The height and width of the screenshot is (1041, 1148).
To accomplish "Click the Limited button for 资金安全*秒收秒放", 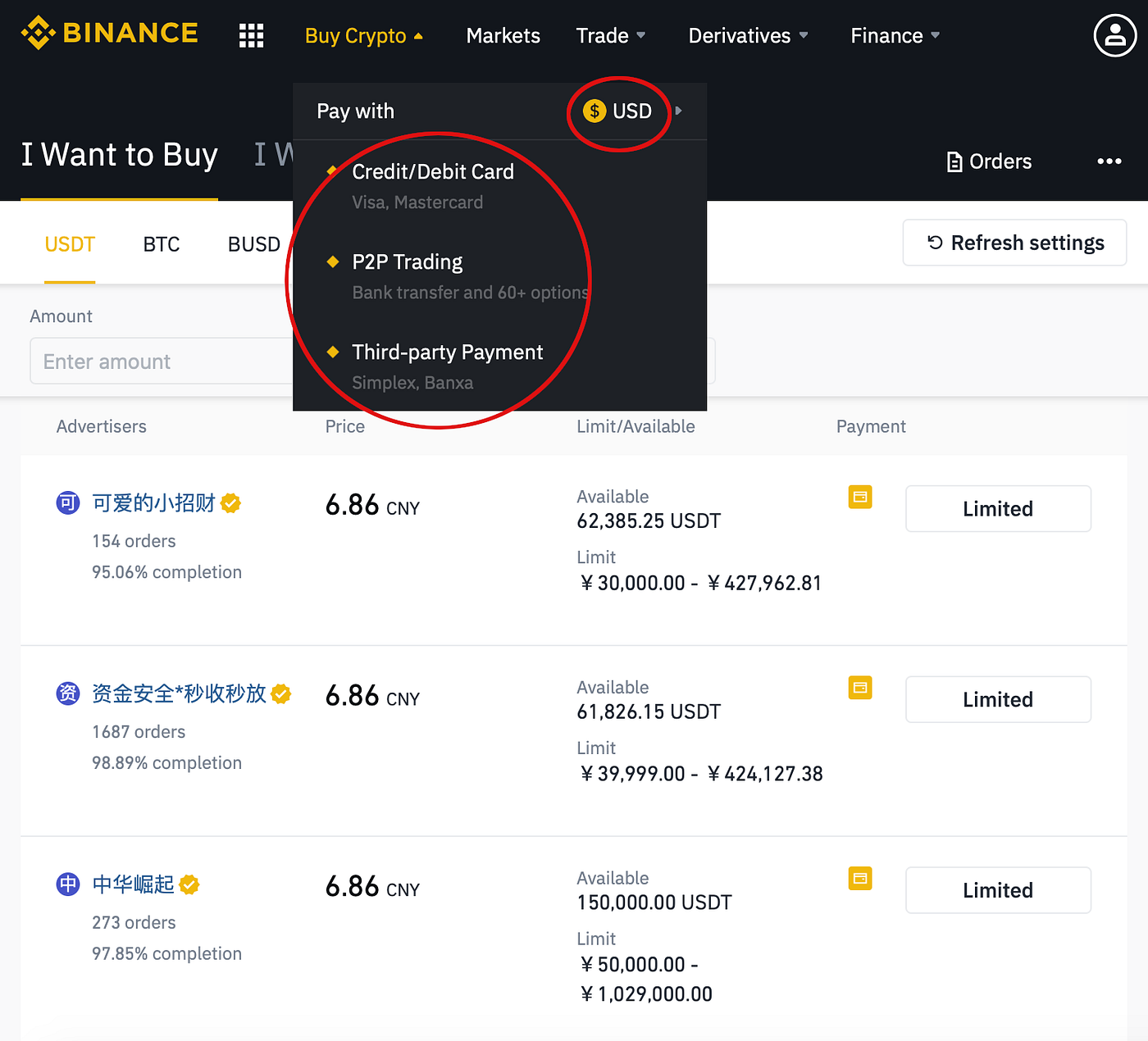I will pyautogui.click(x=998, y=699).
